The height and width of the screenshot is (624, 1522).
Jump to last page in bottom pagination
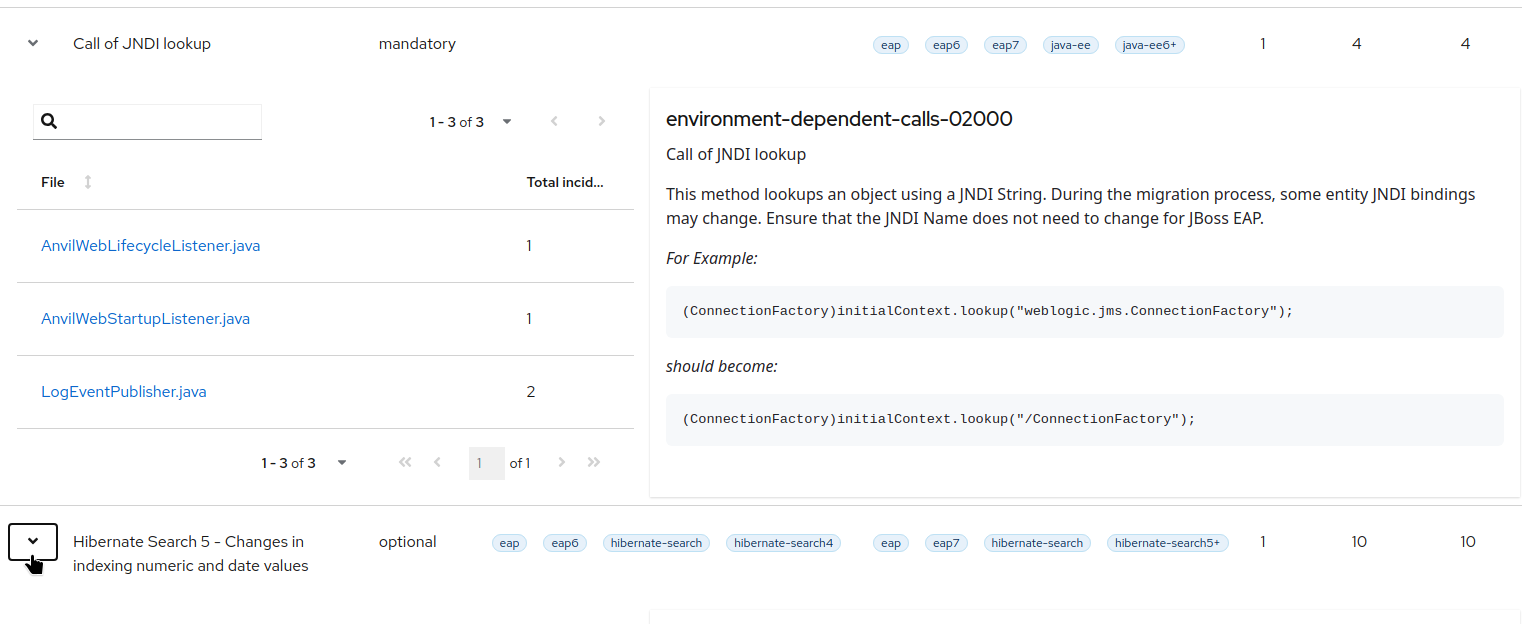(594, 463)
